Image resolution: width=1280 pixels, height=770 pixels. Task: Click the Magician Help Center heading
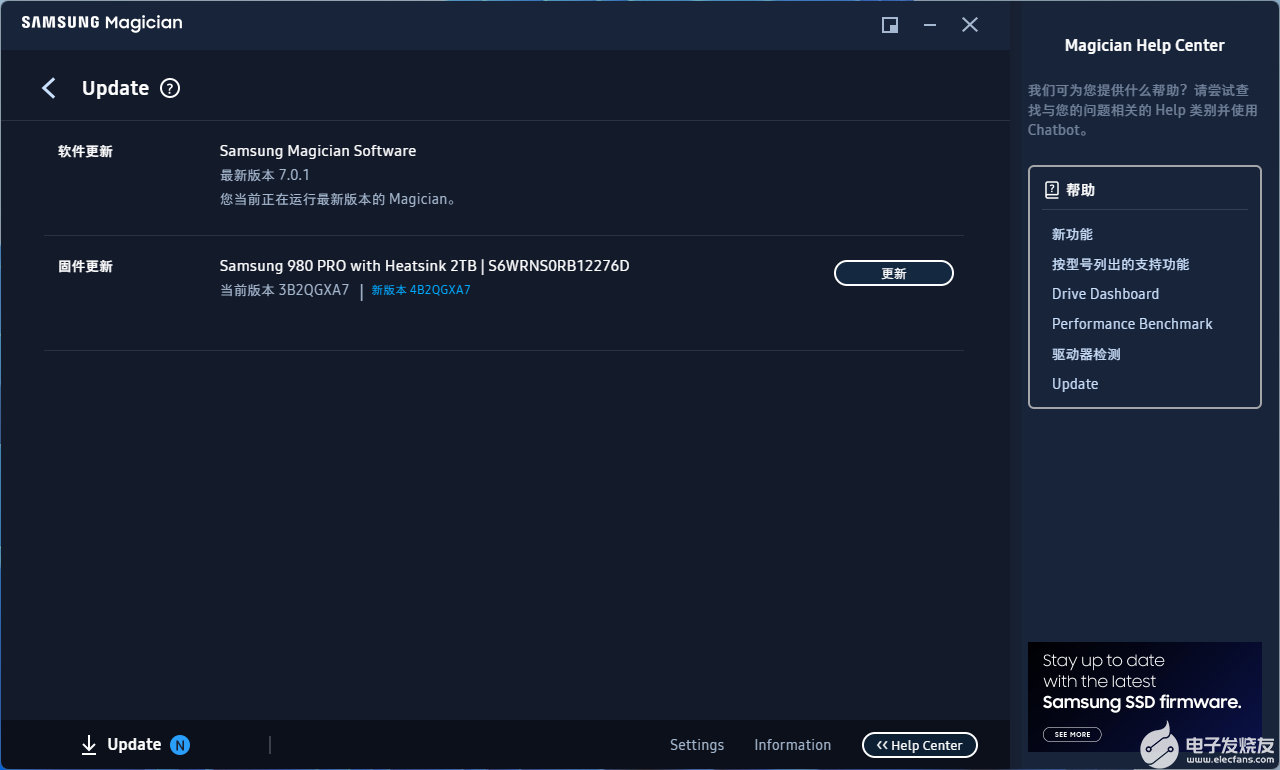point(1144,45)
